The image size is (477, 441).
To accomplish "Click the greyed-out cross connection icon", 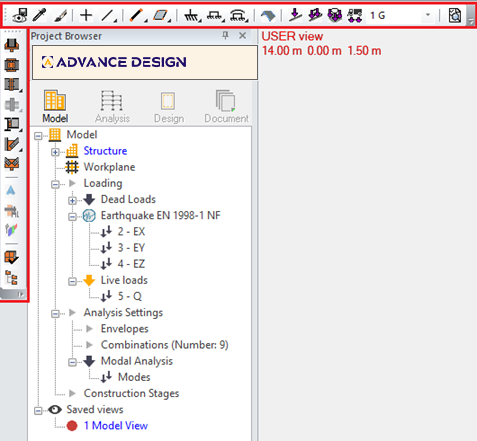I will (13, 105).
